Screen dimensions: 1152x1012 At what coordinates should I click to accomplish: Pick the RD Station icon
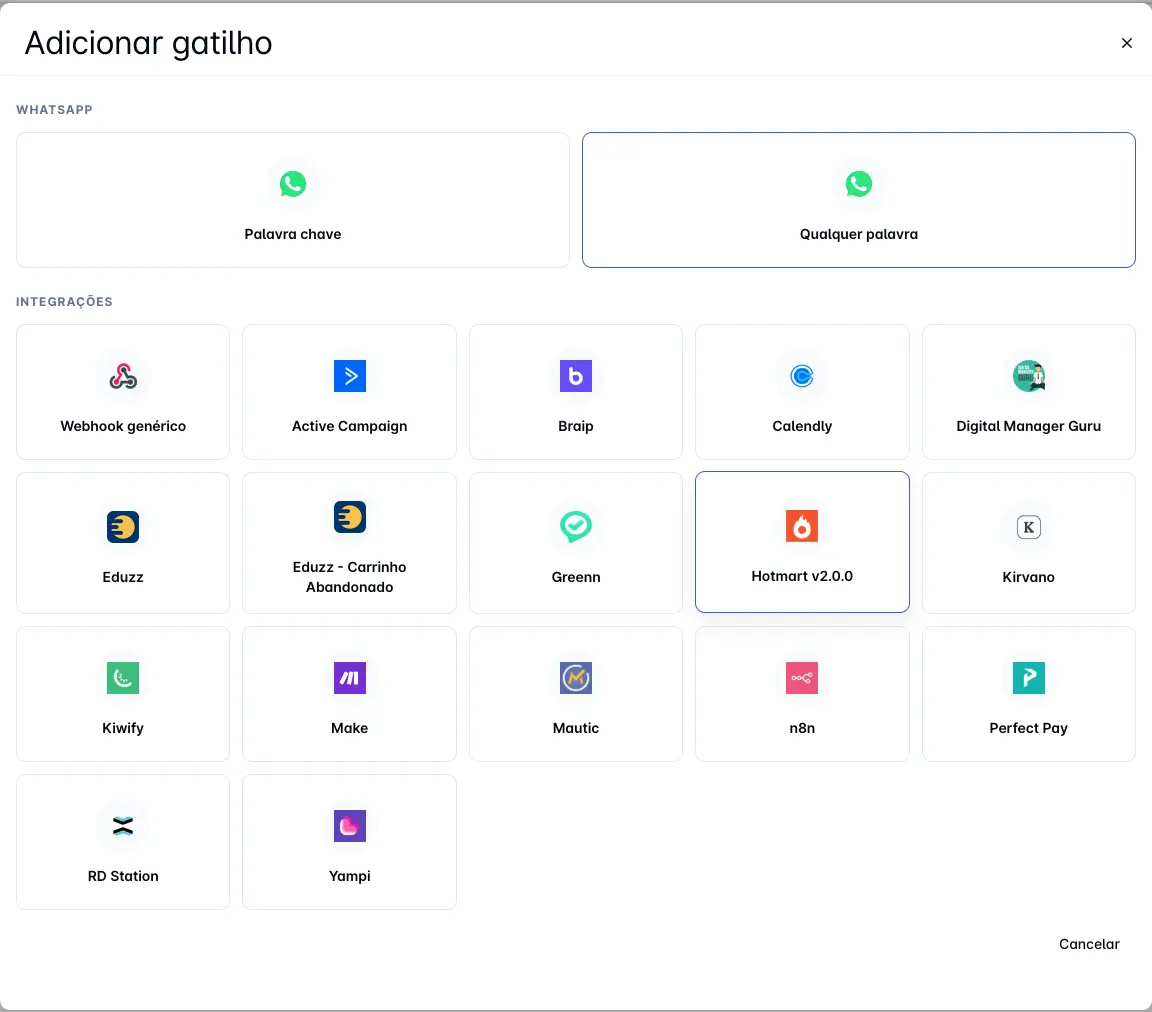[x=123, y=826]
